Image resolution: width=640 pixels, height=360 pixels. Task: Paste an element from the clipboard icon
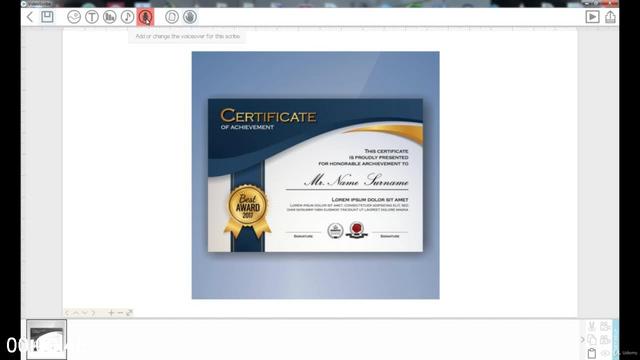click(x=592, y=353)
